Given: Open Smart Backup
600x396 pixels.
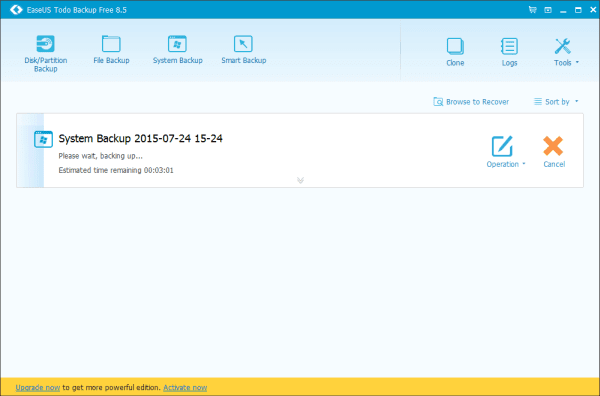Looking at the screenshot, I should pyautogui.click(x=243, y=49).
